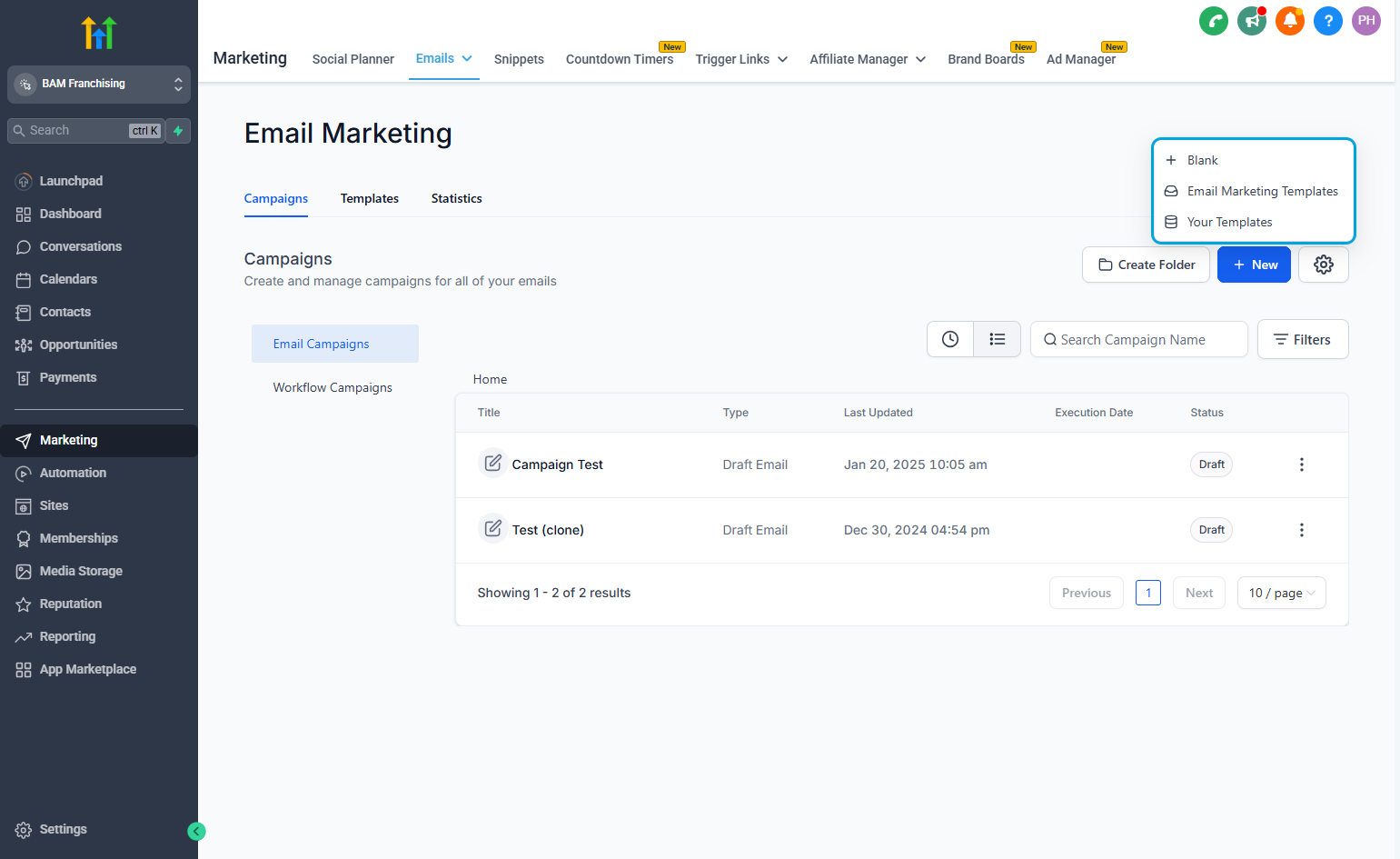Switch to list view toggle
This screenshot has width=1400, height=859.
tap(998, 339)
